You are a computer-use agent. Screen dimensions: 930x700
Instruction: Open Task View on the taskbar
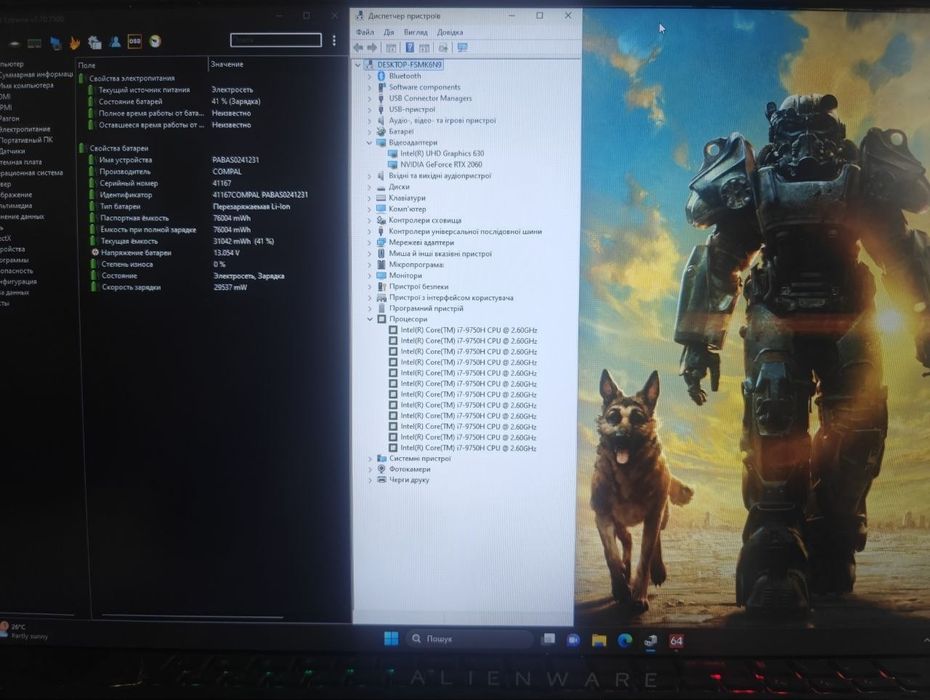(549, 639)
